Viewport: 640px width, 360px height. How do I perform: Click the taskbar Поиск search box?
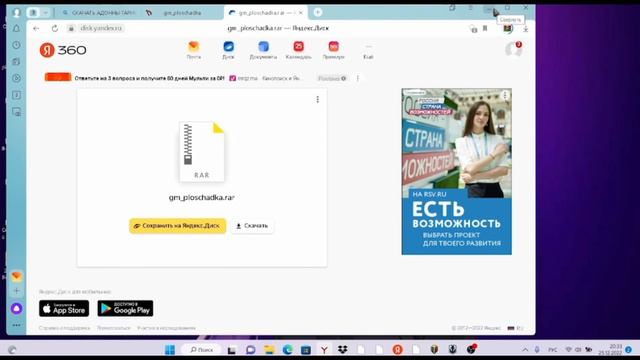click(201, 349)
